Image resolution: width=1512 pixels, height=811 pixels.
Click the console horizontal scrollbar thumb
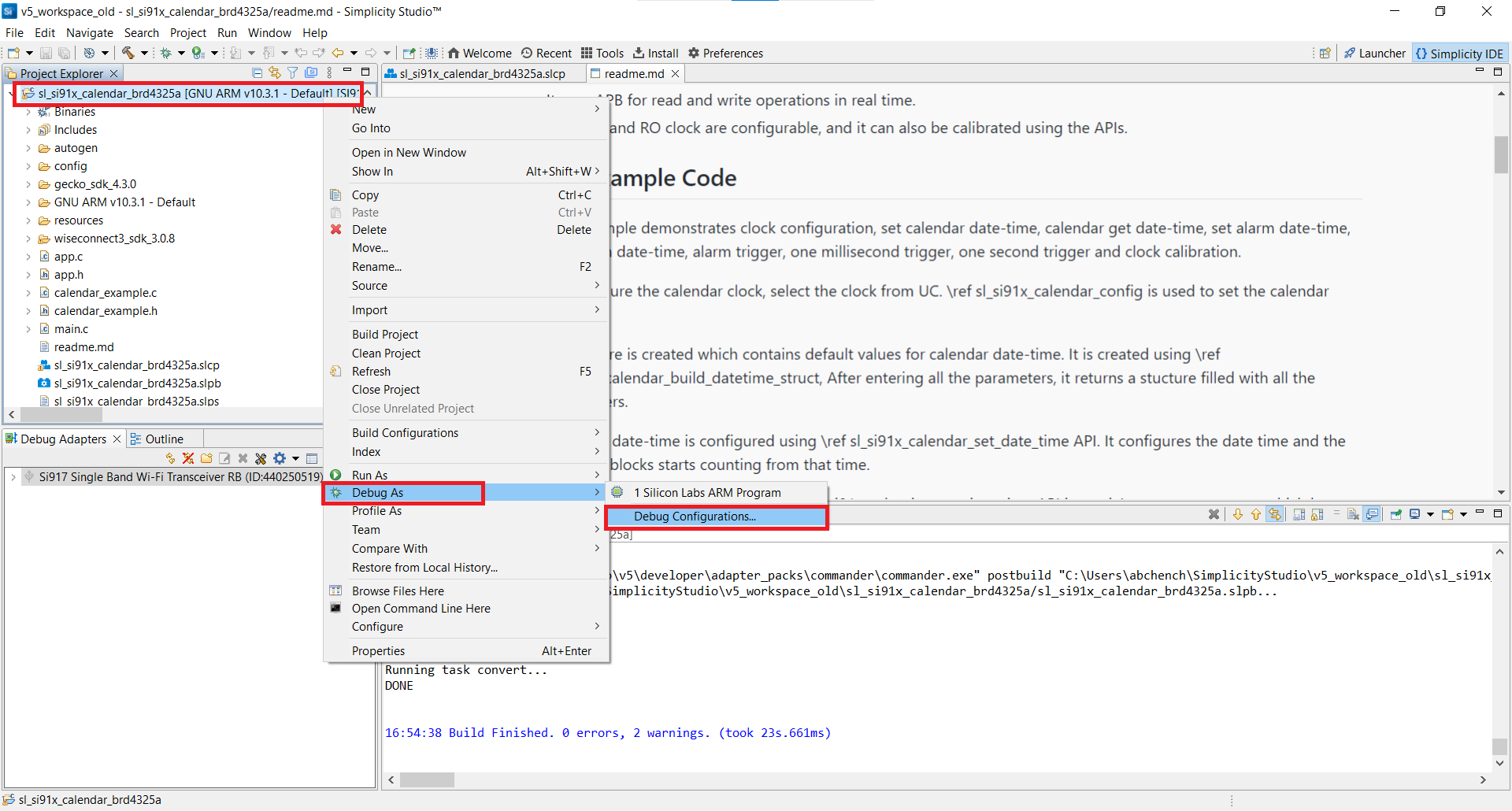(427, 780)
